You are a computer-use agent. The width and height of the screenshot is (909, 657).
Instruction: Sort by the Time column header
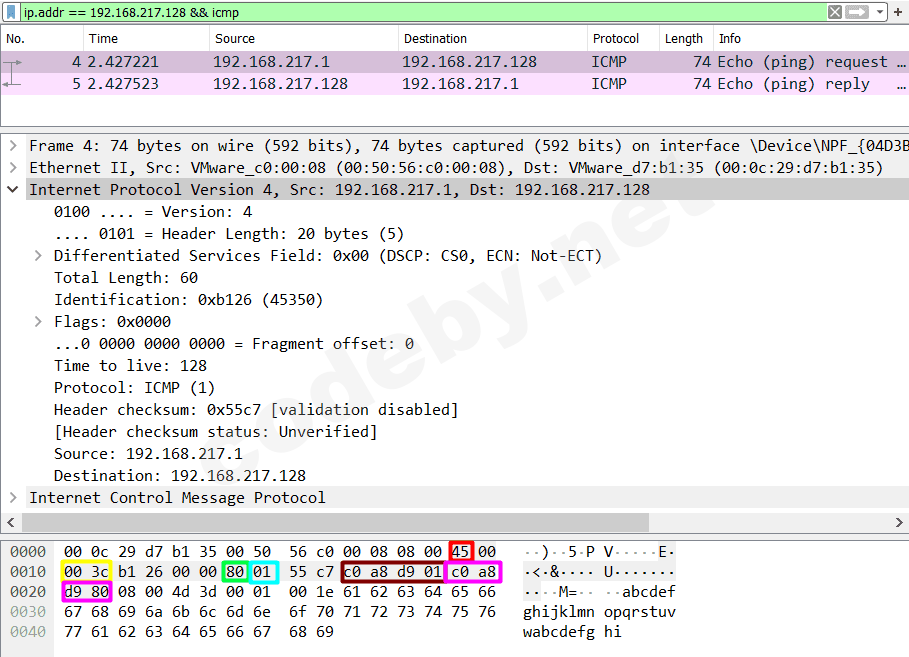coord(146,38)
